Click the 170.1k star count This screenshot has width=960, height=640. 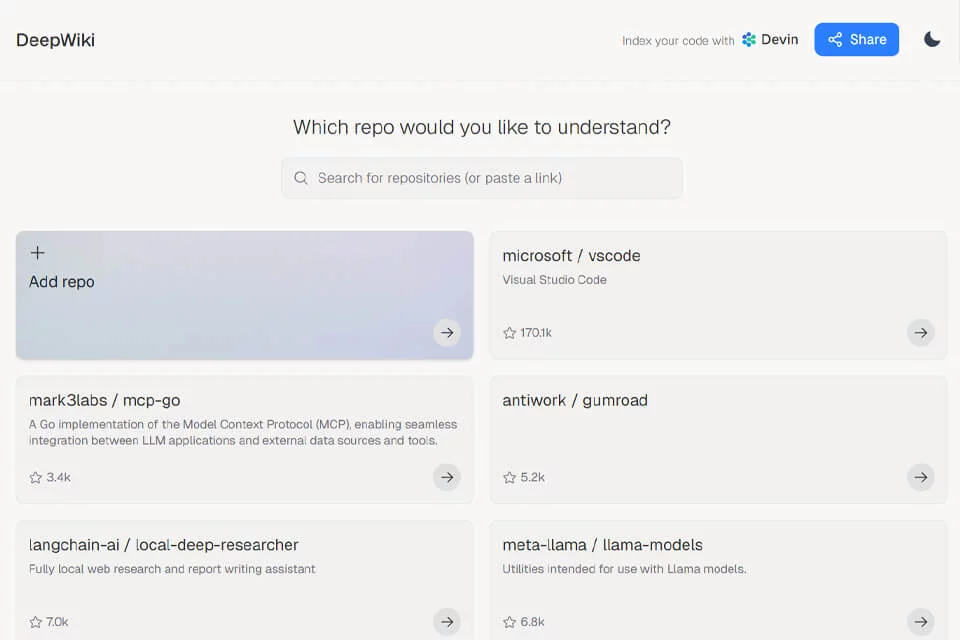[x=536, y=333]
